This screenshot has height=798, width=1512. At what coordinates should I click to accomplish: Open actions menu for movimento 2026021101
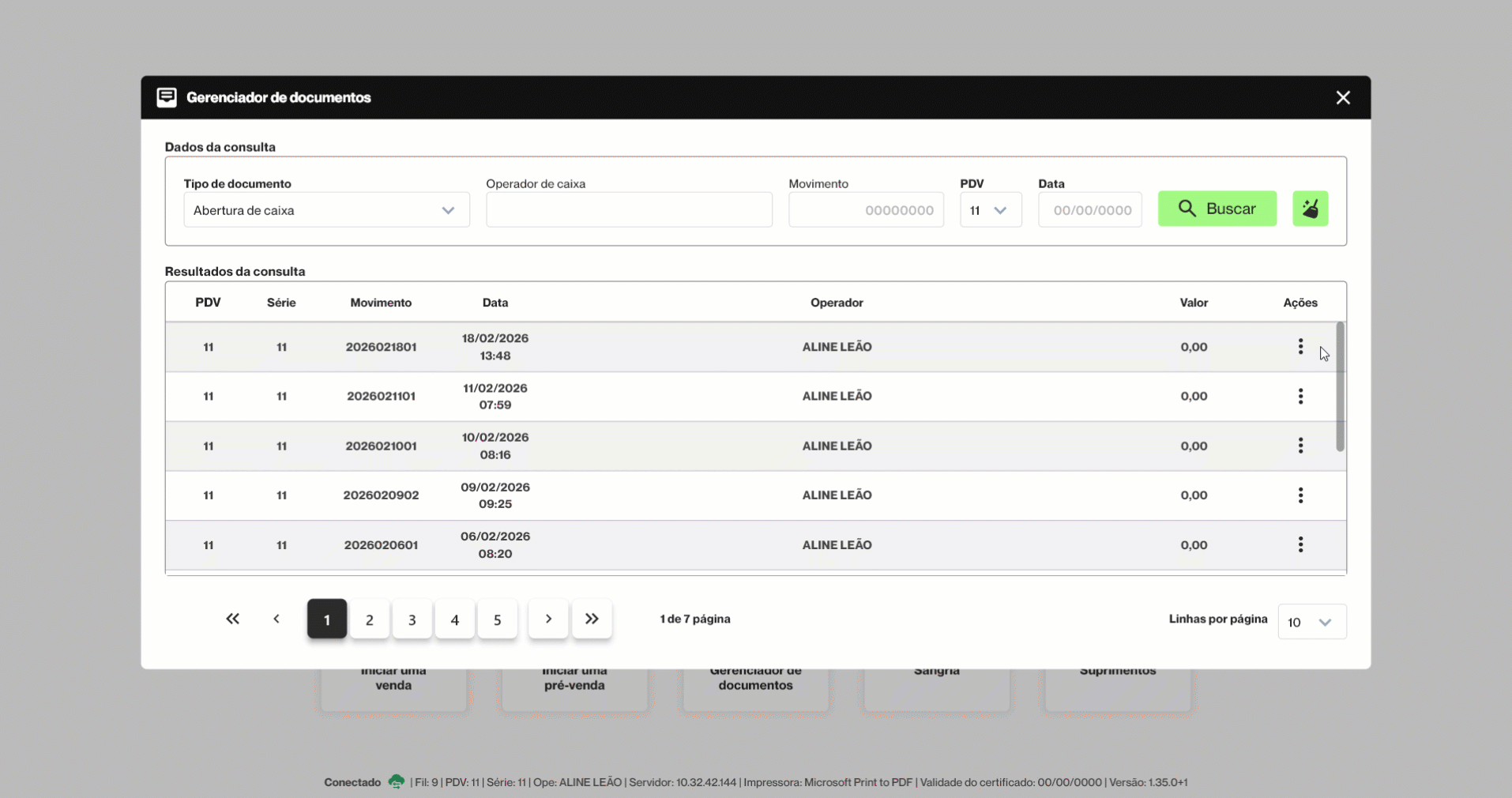click(x=1300, y=397)
